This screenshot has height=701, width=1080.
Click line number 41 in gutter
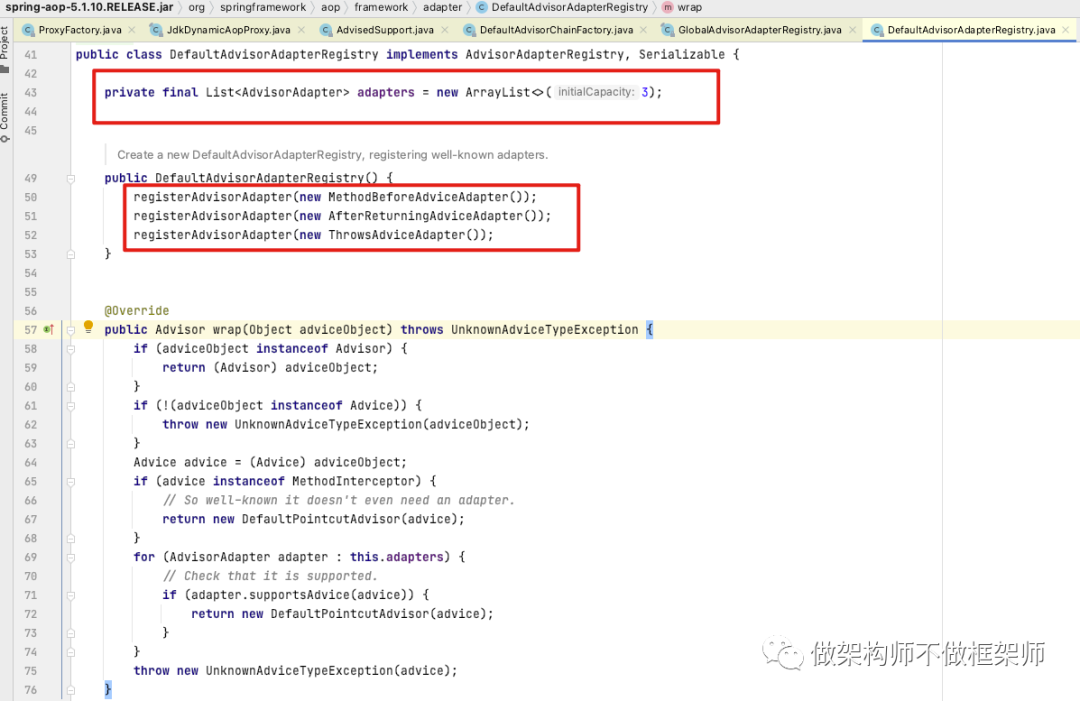pyautogui.click(x=30, y=54)
